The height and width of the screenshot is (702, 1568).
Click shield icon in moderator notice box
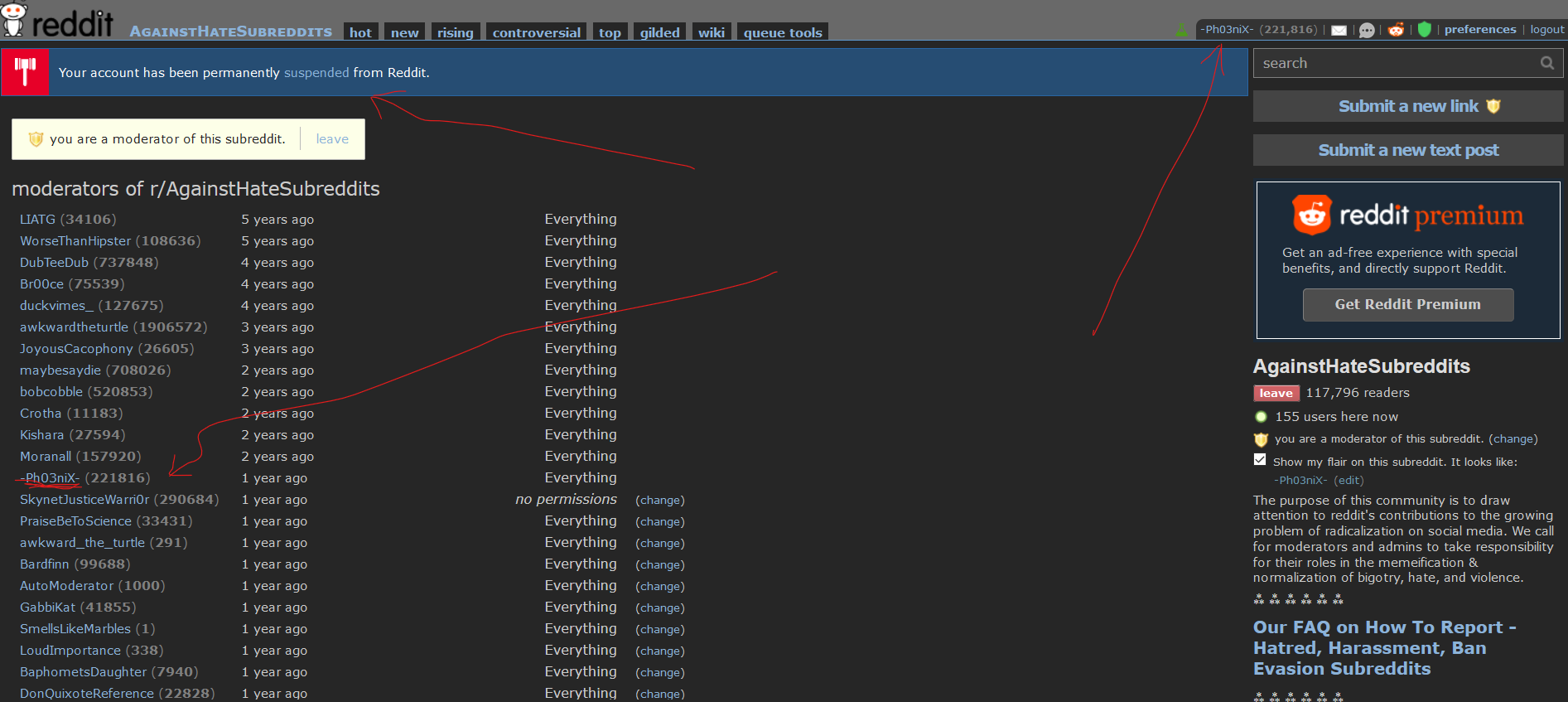pyautogui.click(x=36, y=139)
